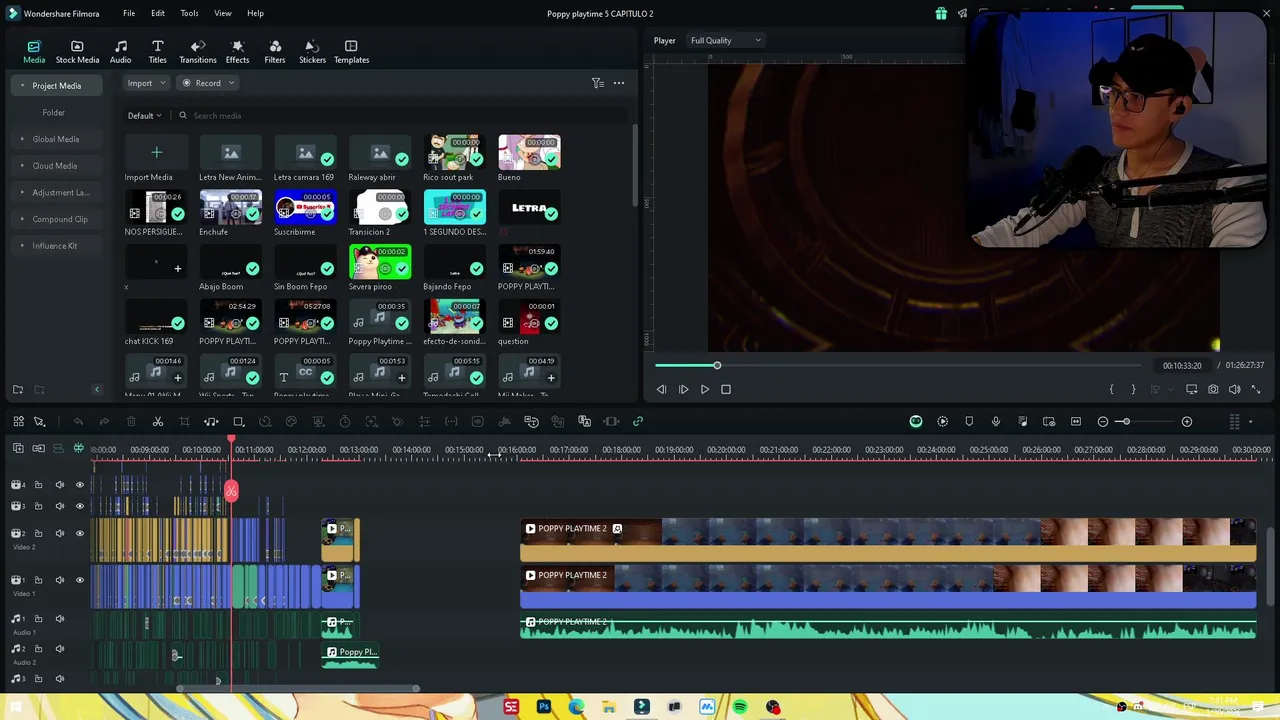Select the Suscribirme media thumbnail
Screen dimensions: 1280x720
pyautogui.click(x=305, y=207)
